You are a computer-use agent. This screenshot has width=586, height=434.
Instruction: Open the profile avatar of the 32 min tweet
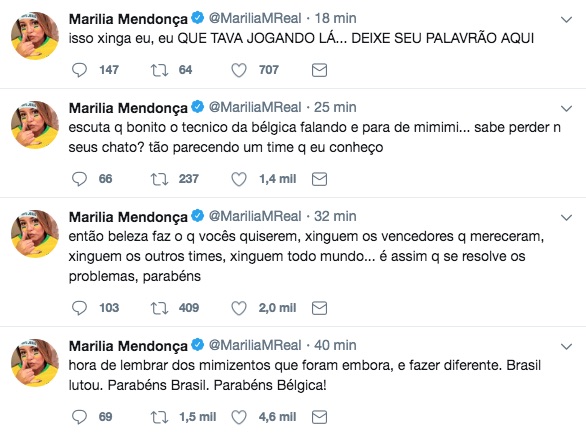35,234
